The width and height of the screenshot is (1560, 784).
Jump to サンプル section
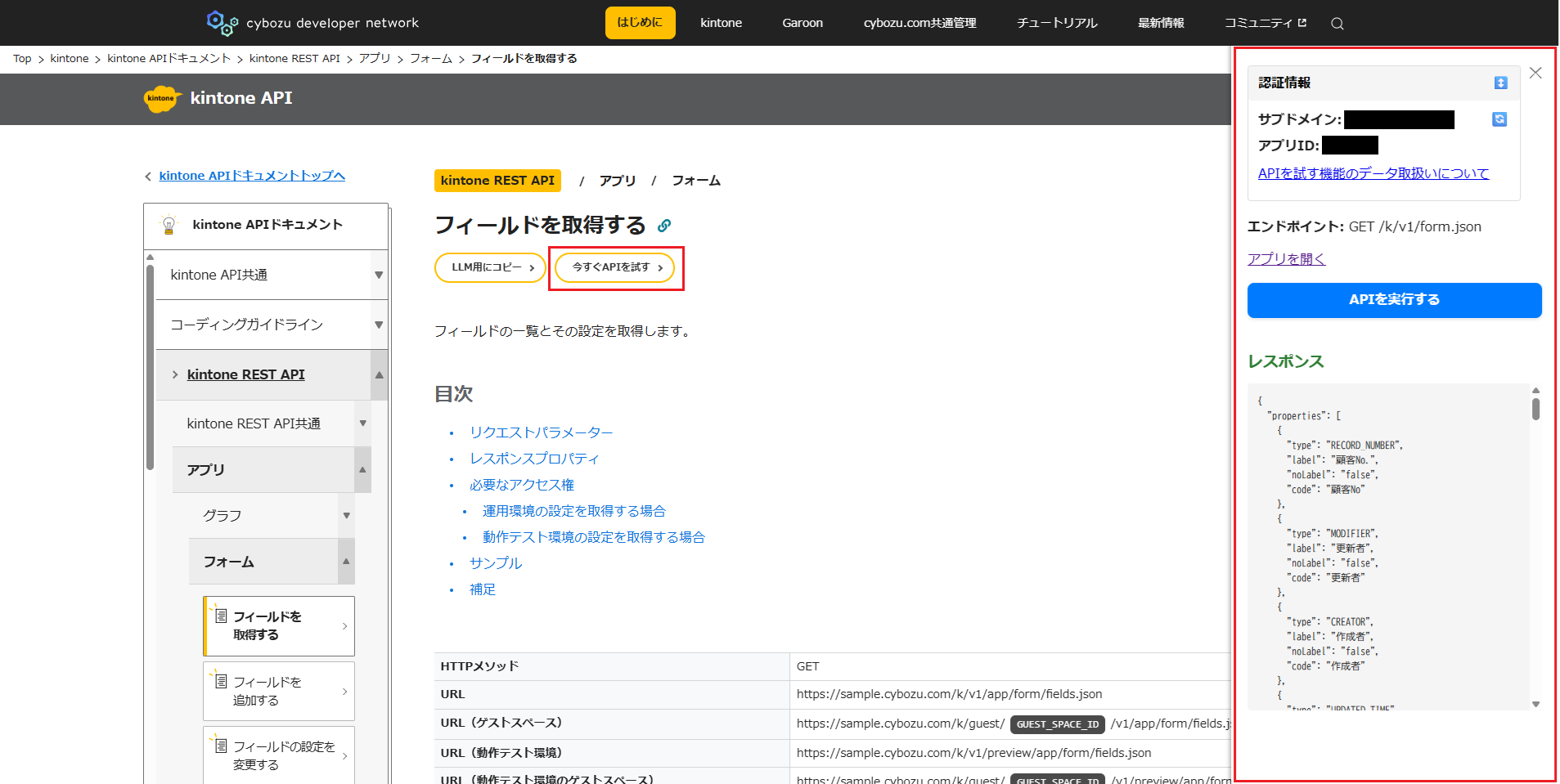(496, 563)
